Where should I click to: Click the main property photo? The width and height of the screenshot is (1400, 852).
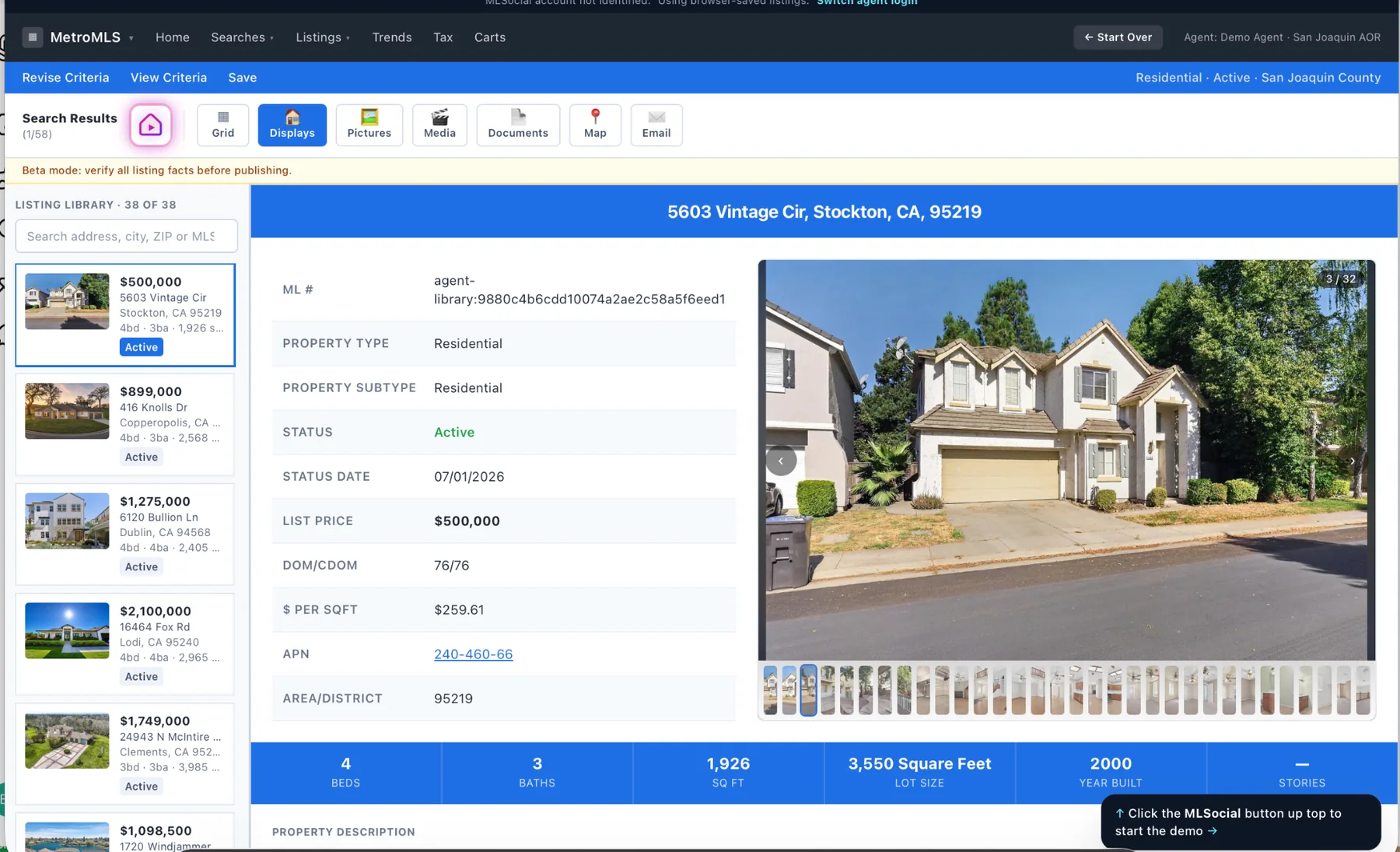[x=1066, y=460]
